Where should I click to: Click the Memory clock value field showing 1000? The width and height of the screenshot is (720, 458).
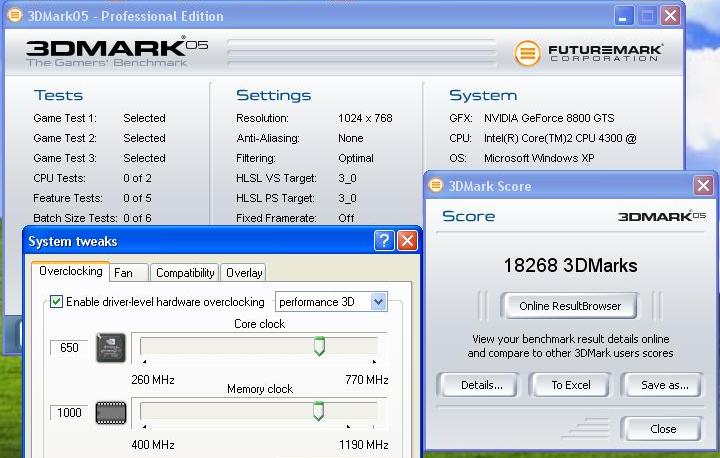69,413
